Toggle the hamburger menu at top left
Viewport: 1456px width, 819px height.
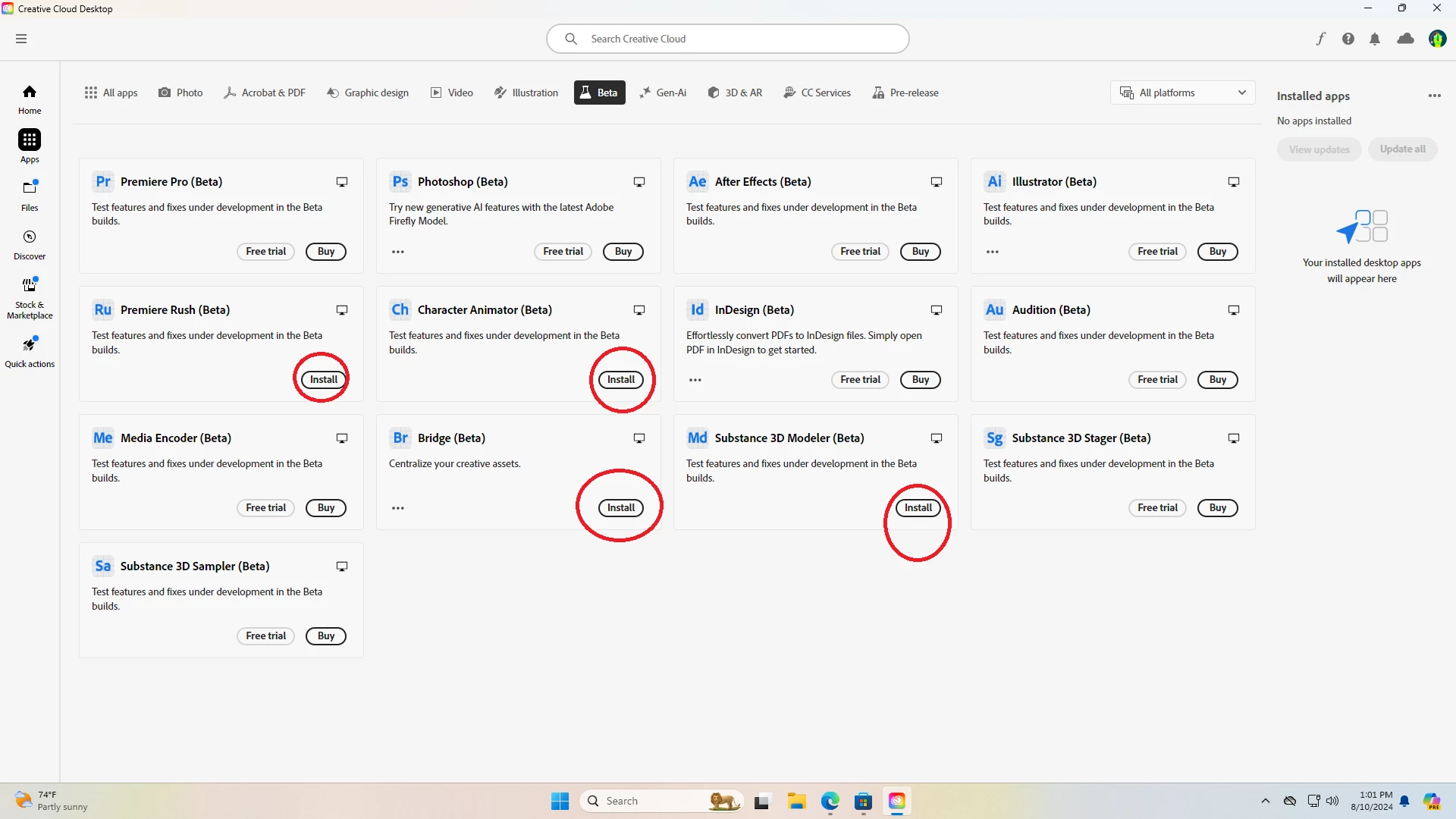click(x=21, y=39)
